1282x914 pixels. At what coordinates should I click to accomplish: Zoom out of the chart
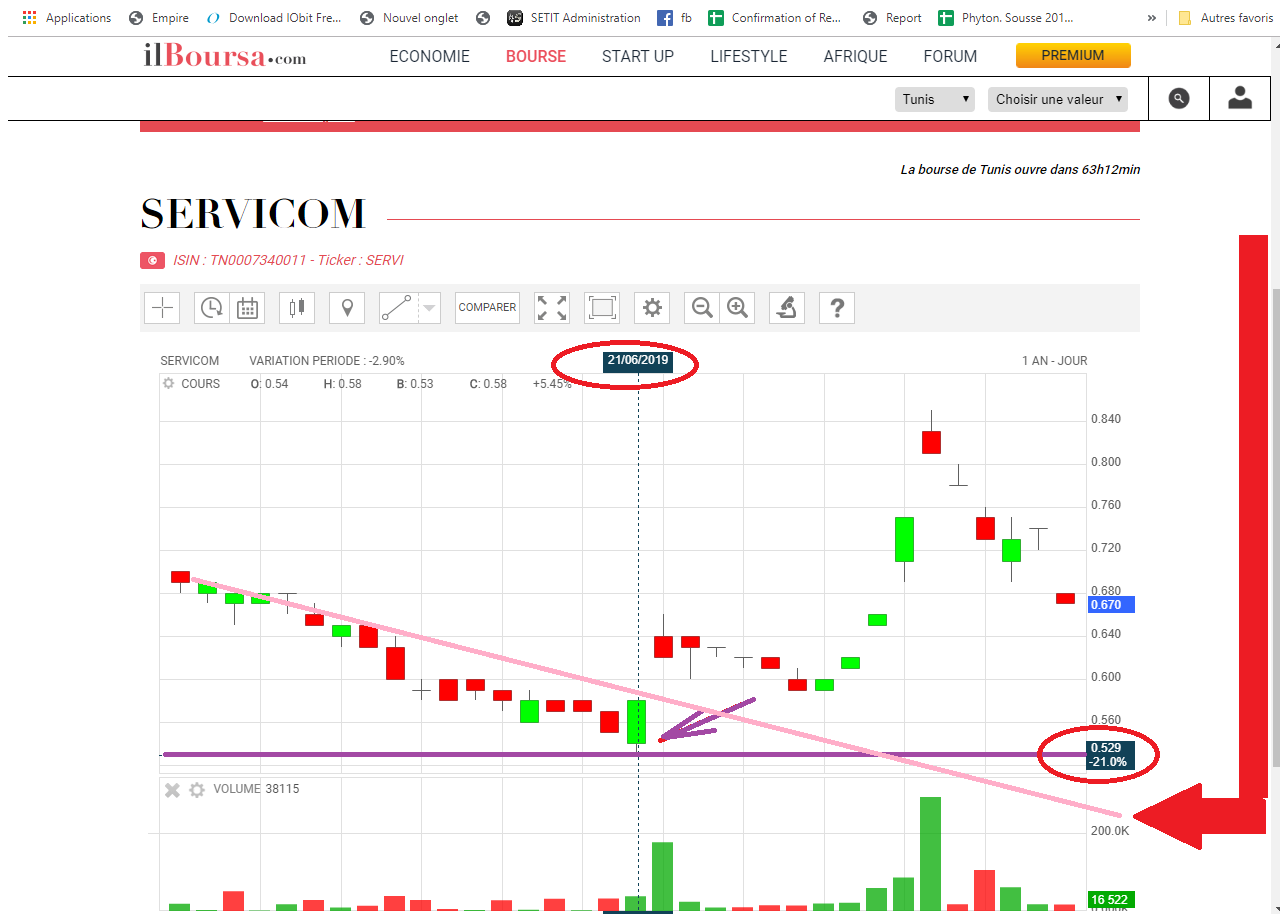click(x=703, y=307)
